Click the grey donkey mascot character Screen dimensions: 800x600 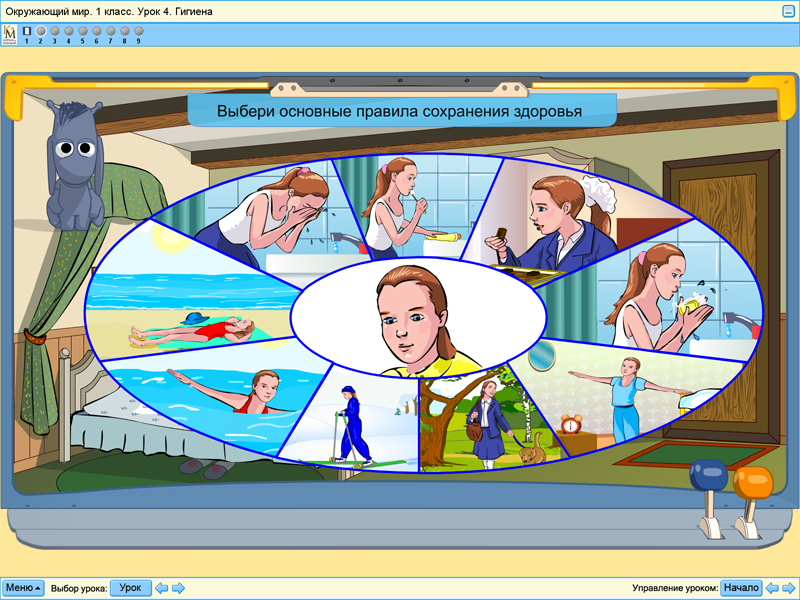74,166
